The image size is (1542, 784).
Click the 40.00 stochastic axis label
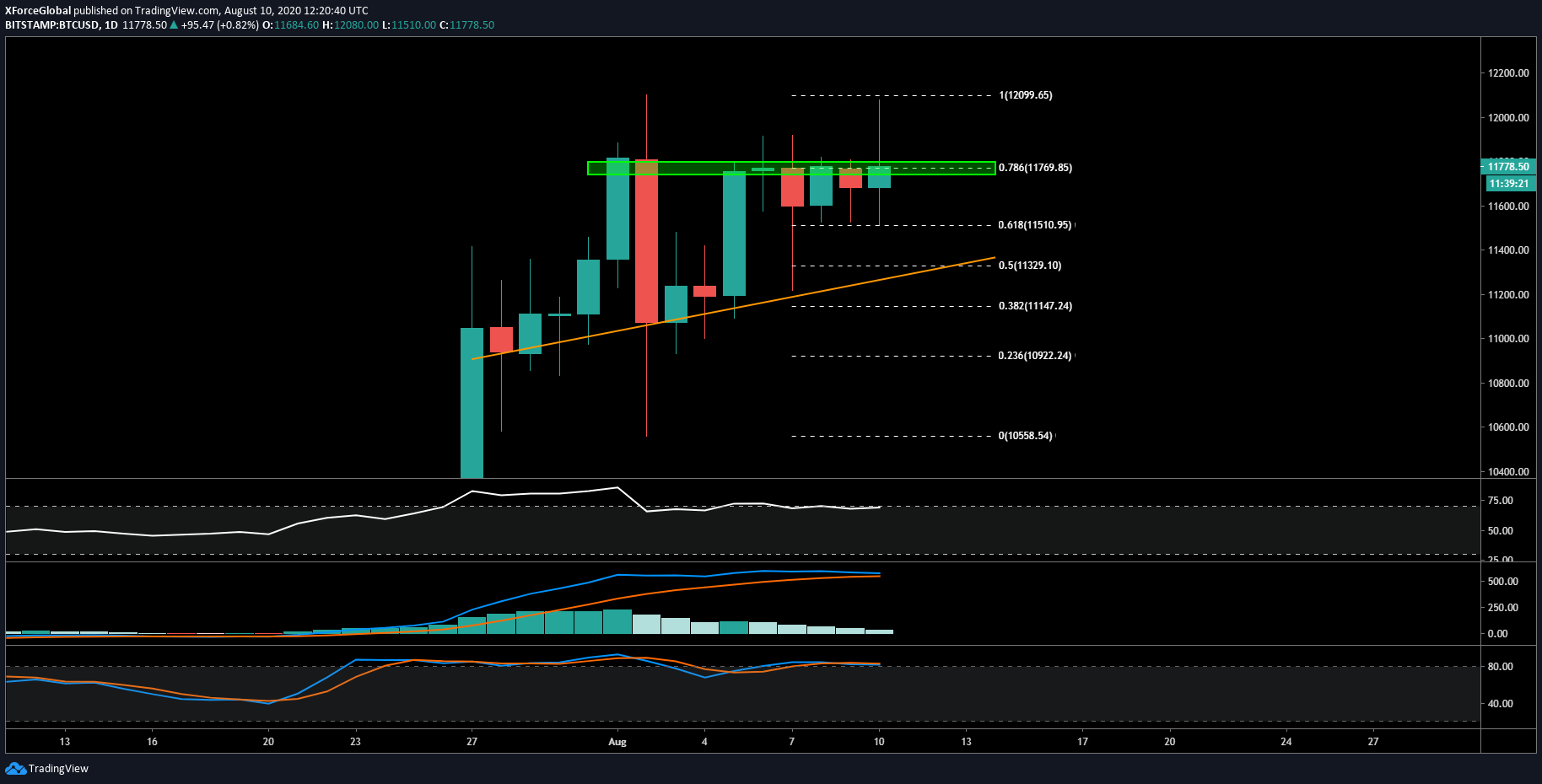point(1501,704)
